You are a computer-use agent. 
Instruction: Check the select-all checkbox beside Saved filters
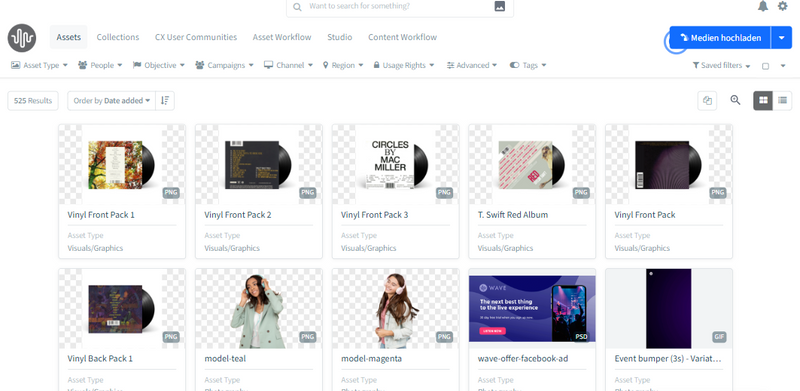click(x=765, y=66)
